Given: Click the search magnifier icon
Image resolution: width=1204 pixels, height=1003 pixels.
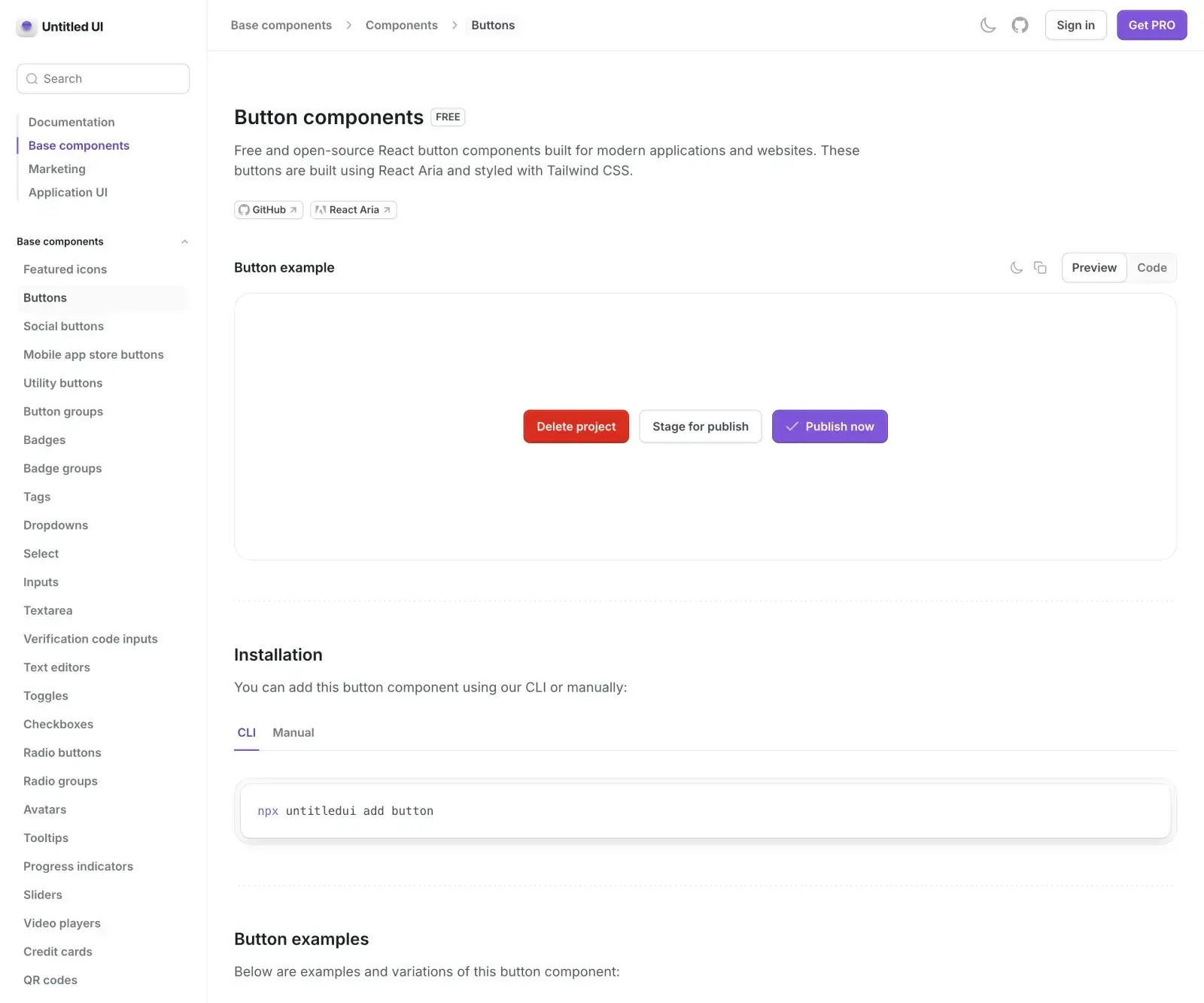Looking at the screenshot, I should point(32,78).
